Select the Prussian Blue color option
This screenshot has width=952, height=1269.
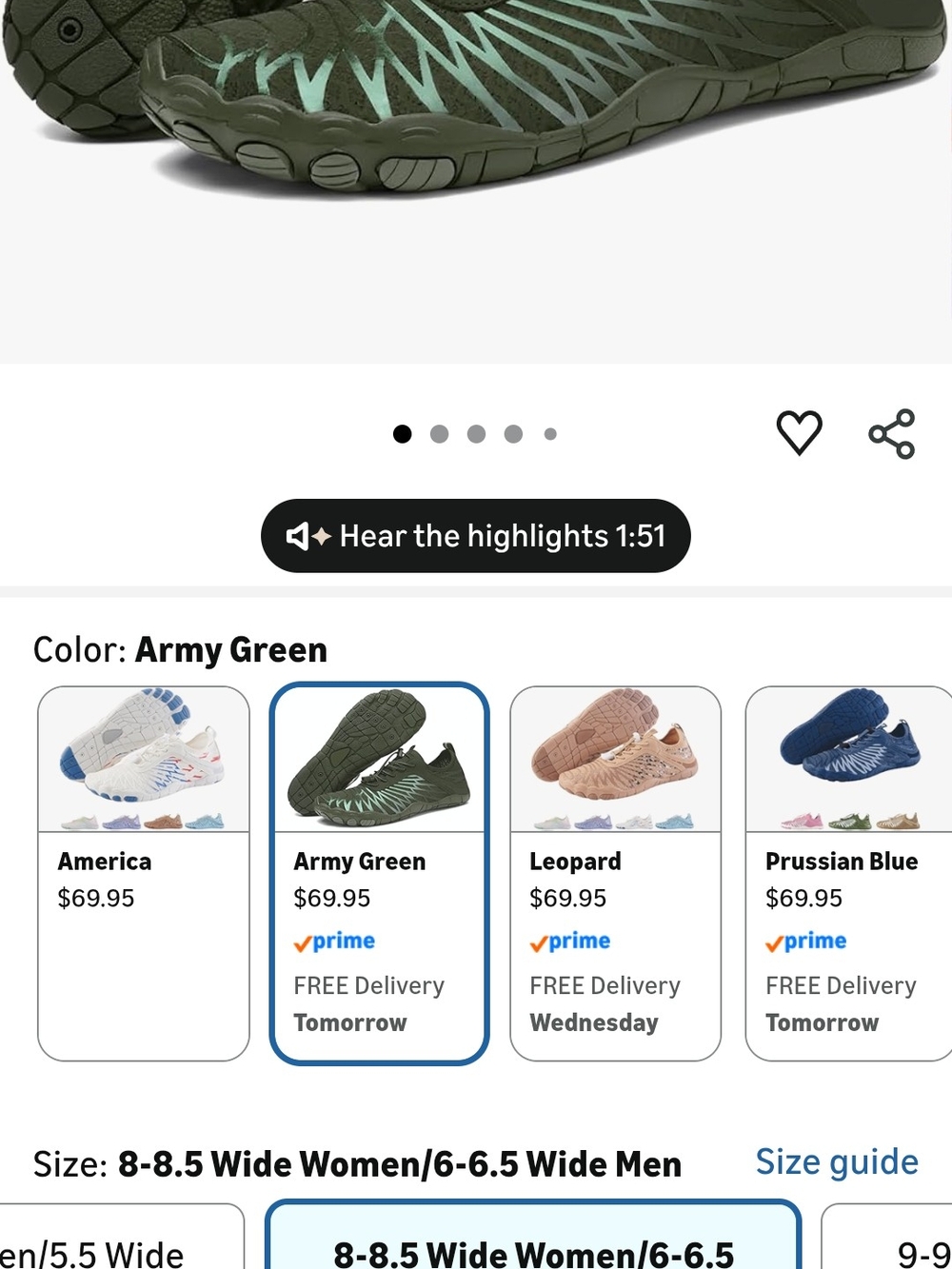848,873
